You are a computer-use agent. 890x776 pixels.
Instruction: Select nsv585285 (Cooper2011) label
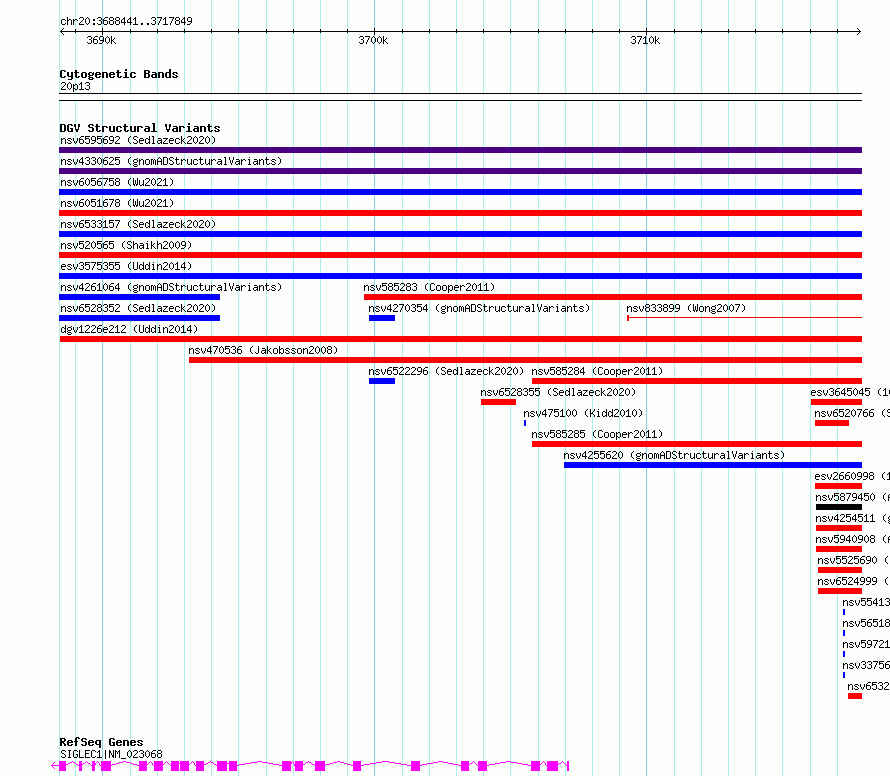coord(597,434)
